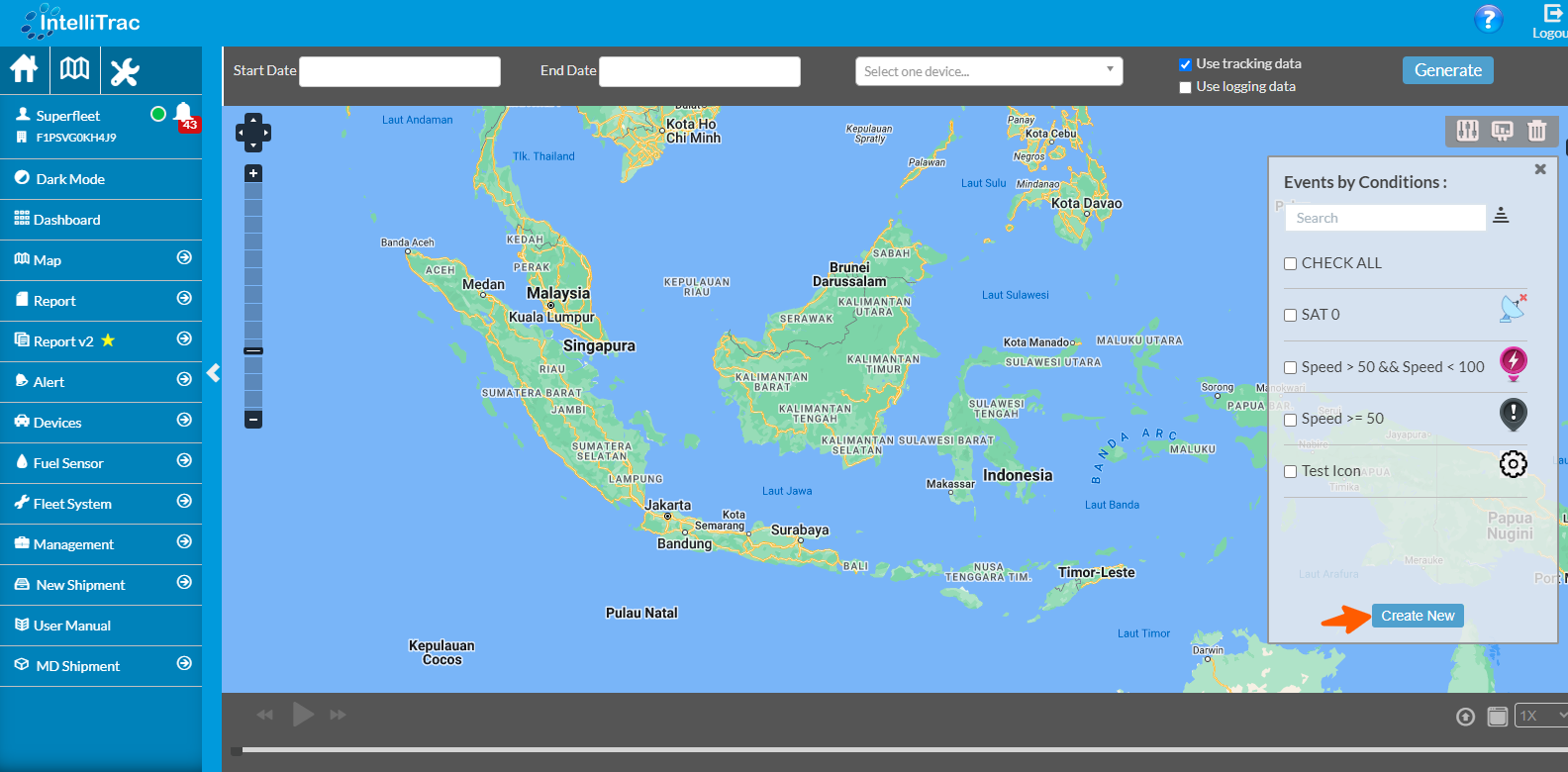1568x772 pixels.
Task: Open the wrench tools icon
Action: tap(125, 71)
